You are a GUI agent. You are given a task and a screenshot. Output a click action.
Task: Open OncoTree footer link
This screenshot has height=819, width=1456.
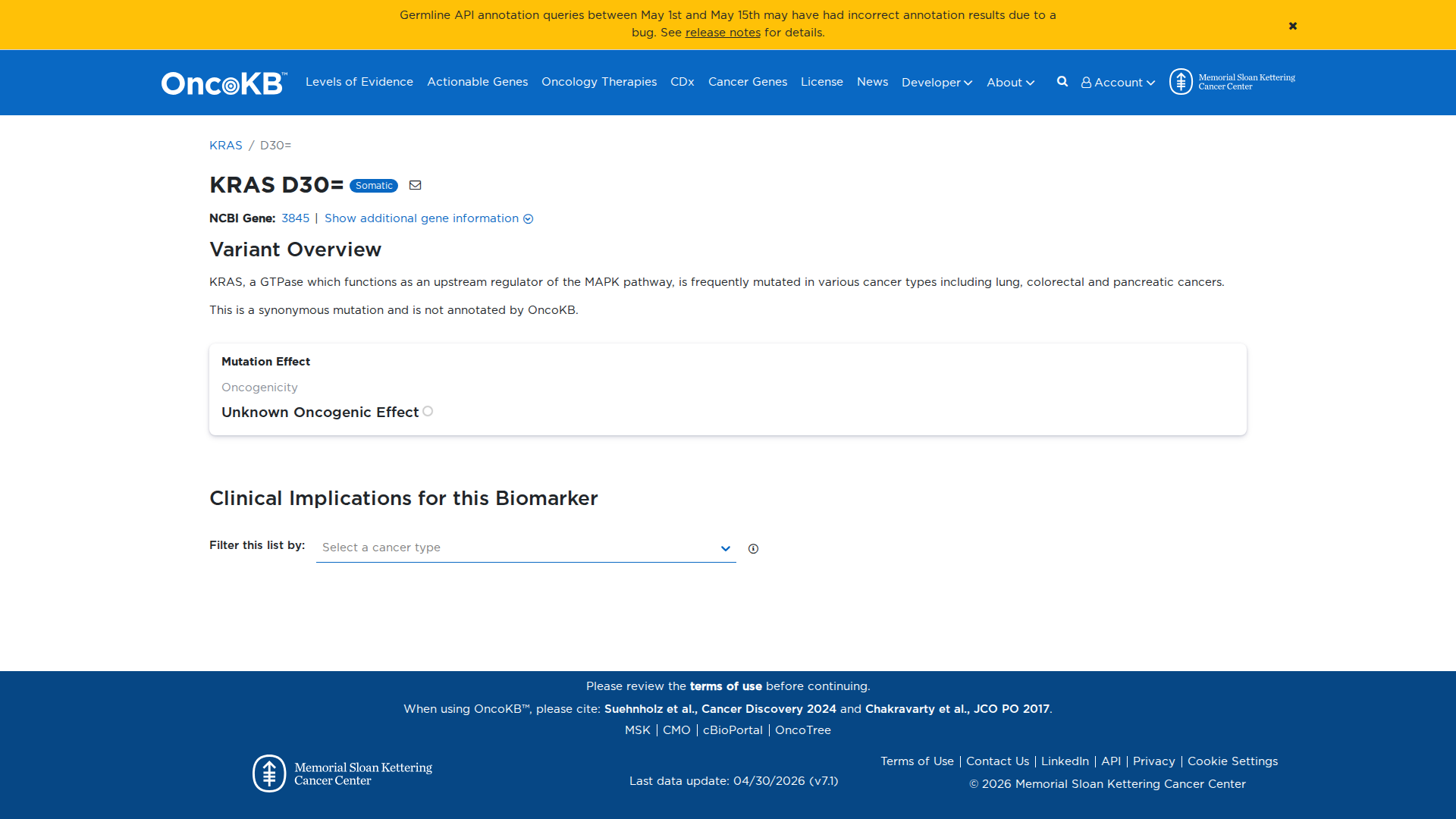tap(803, 730)
